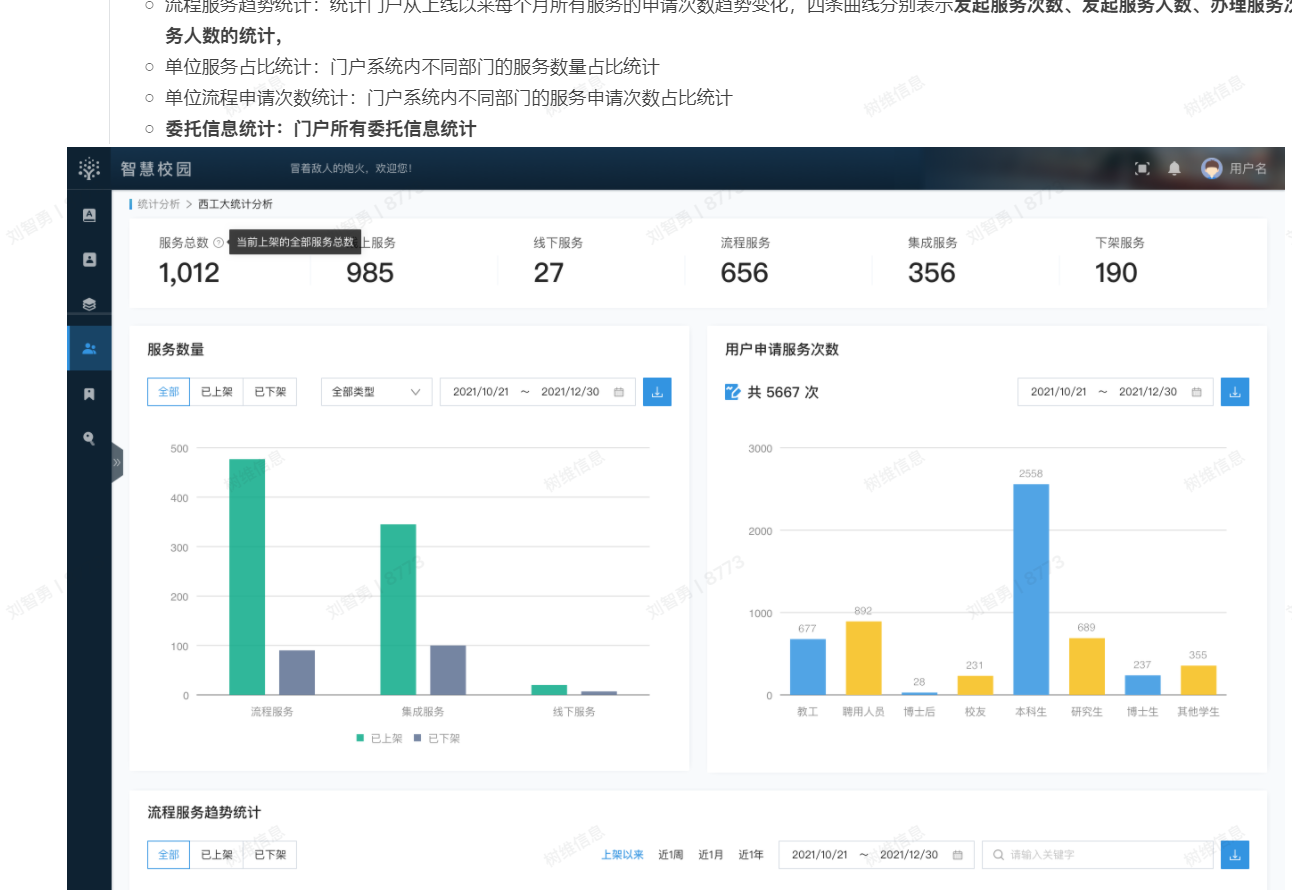Screen dimensions: 1292x890
Task: Click the 智慧校园 tree logo icon
Action: click(x=89, y=169)
